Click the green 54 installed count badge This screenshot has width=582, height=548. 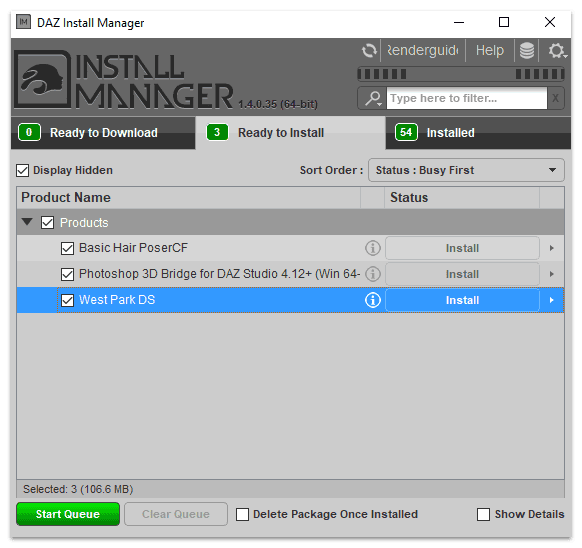(x=406, y=133)
